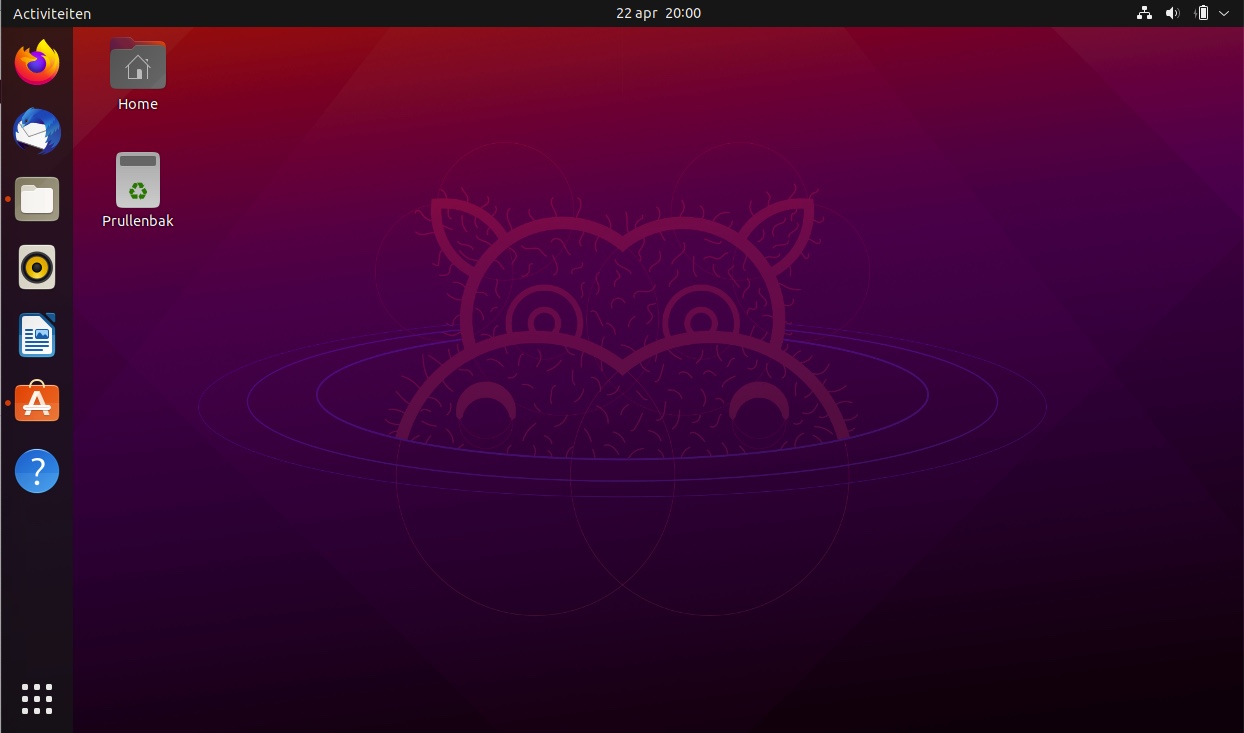Click the hippo mascot on the wallpaper
Screen dimensions: 1244x733
pyautogui.click(x=622, y=330)
